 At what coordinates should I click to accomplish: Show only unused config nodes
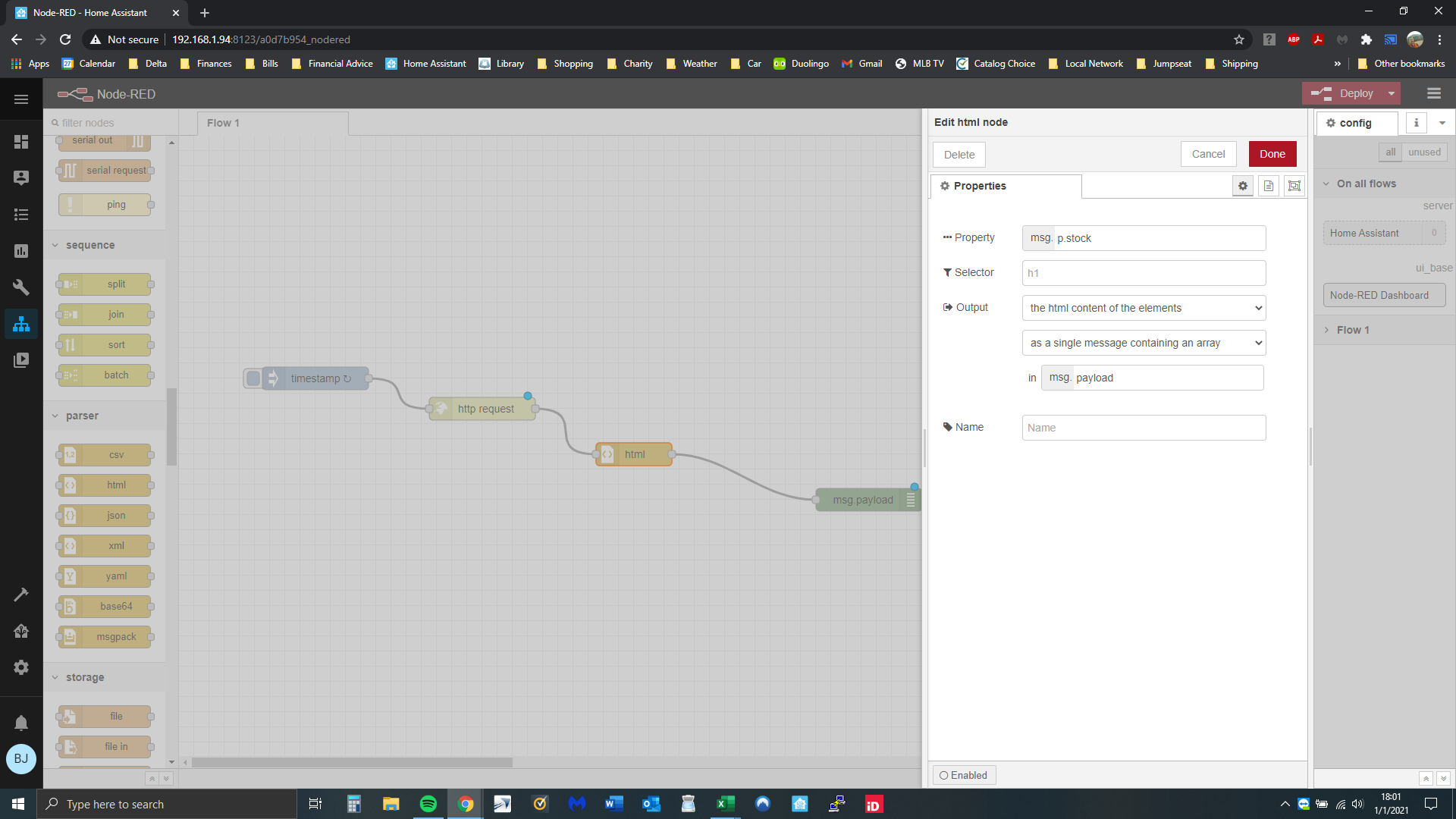tap(1423, 152)
